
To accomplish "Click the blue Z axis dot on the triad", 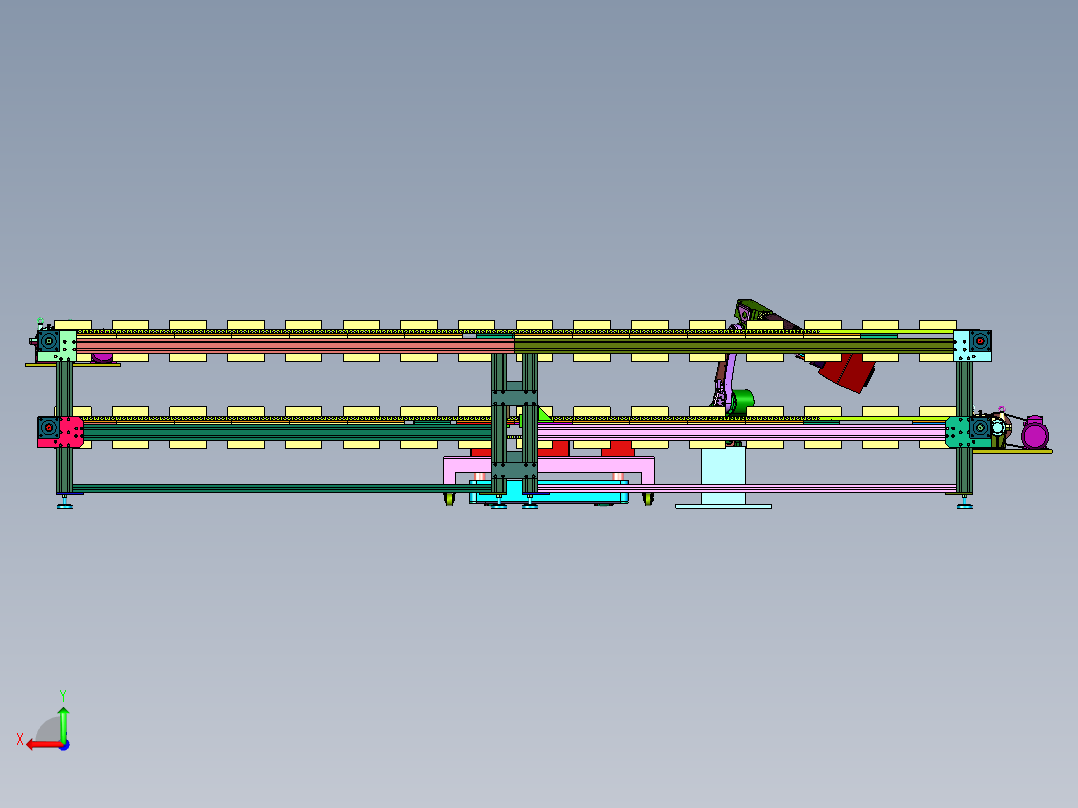I will pos(64,745).
